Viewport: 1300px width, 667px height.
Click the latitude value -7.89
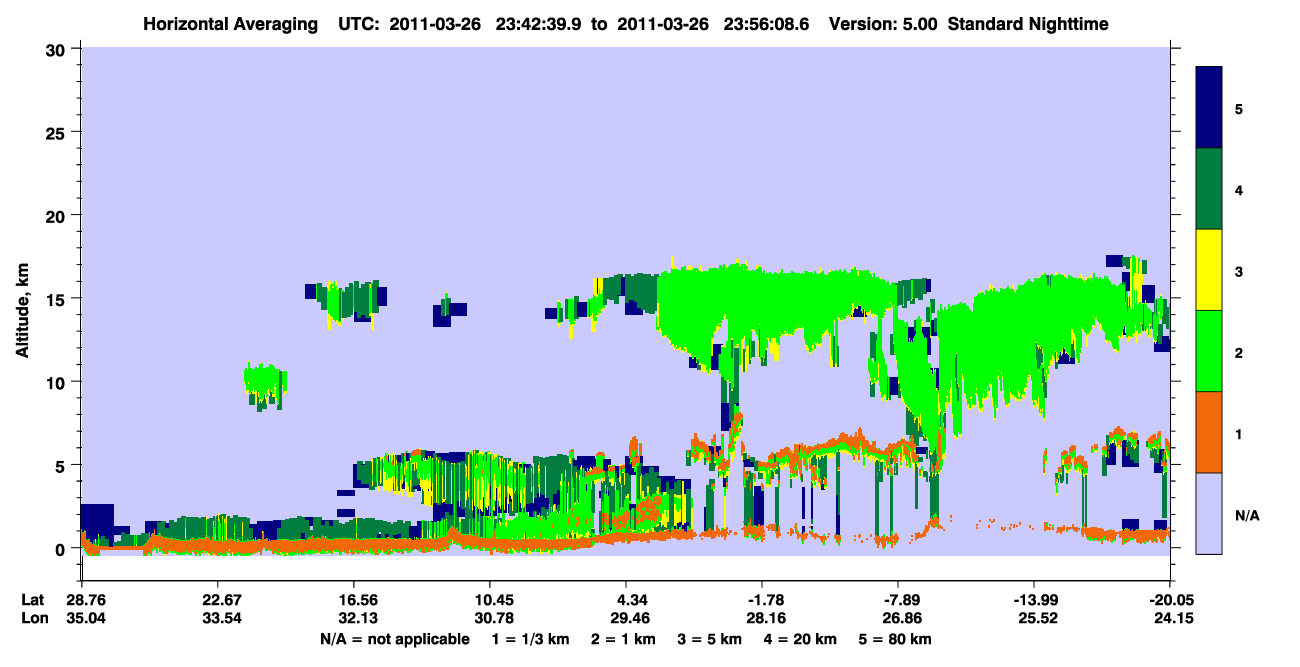898,600
